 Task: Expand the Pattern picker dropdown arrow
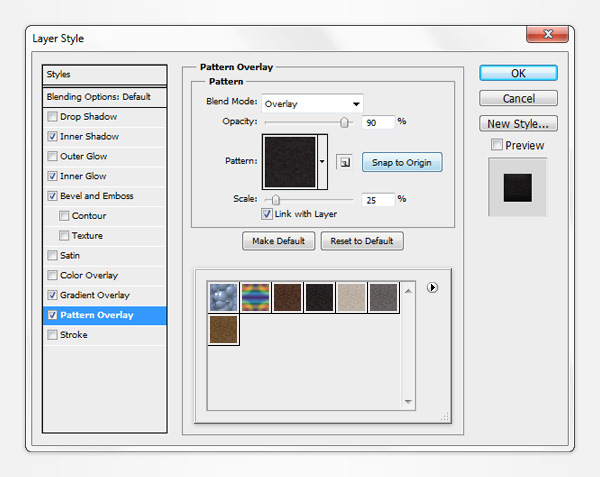coord(322,161)
